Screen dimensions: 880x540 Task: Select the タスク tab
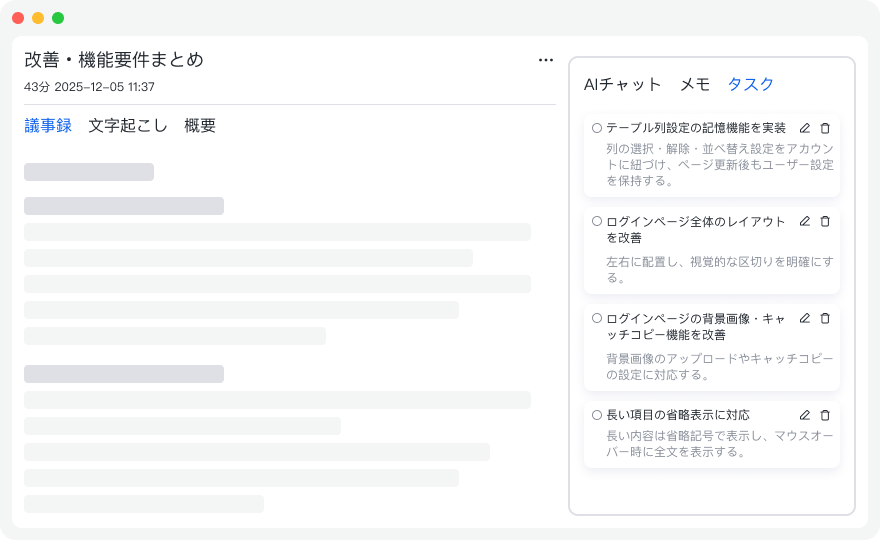point(750,84)
